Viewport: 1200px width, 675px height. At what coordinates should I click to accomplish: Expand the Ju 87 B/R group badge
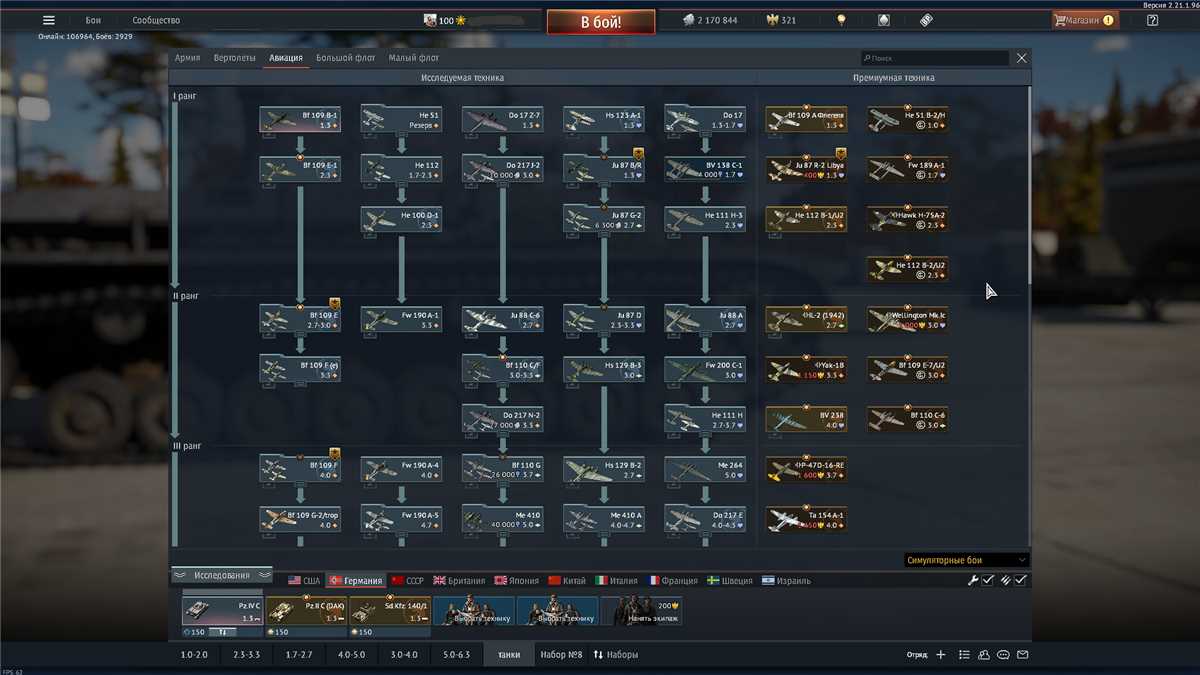638,153
